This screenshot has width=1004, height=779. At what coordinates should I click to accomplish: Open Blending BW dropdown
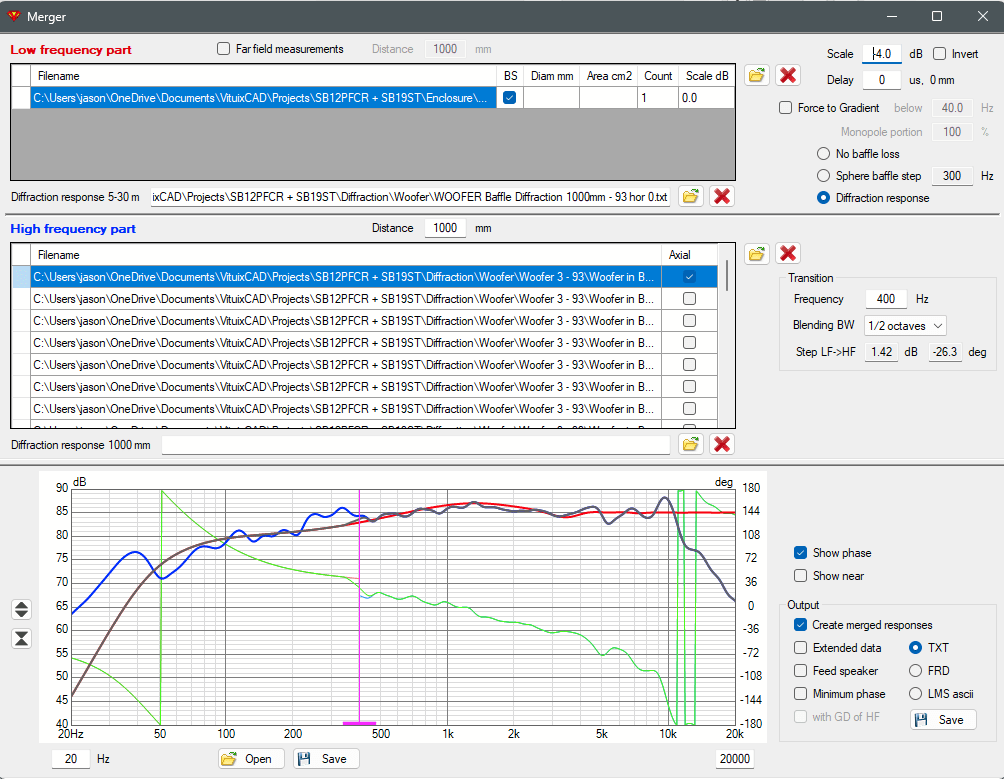tap(905, 325)
